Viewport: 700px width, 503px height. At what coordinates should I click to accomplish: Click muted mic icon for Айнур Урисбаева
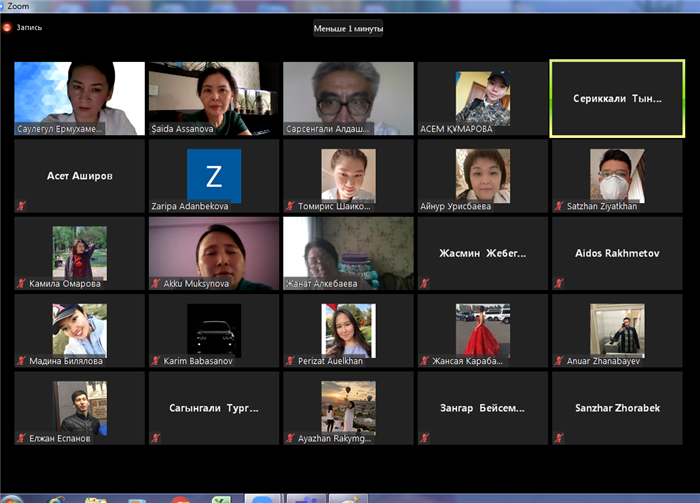[x=425, y=206]
